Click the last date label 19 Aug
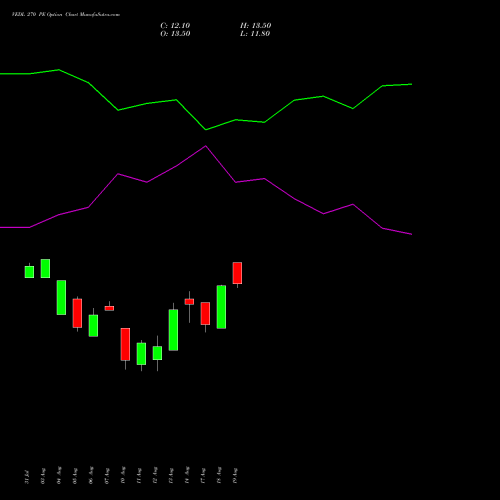This screenshot has height=500, width=500. pos(235,476)
